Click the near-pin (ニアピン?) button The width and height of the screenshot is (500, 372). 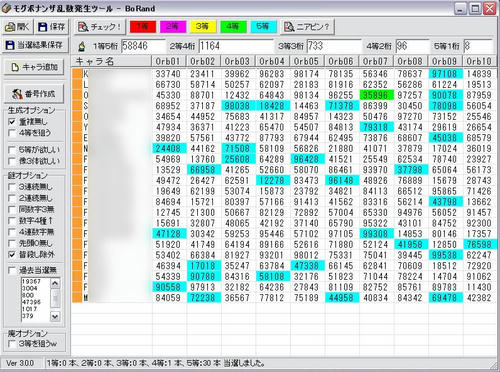click(x=308, y=27)
